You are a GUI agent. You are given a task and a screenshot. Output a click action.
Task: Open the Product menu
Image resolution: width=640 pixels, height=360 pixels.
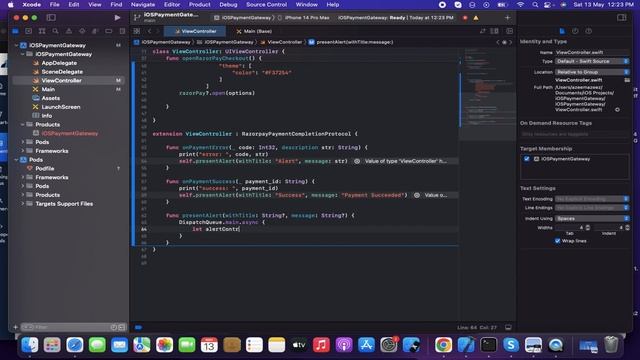[x=200, y=4]
